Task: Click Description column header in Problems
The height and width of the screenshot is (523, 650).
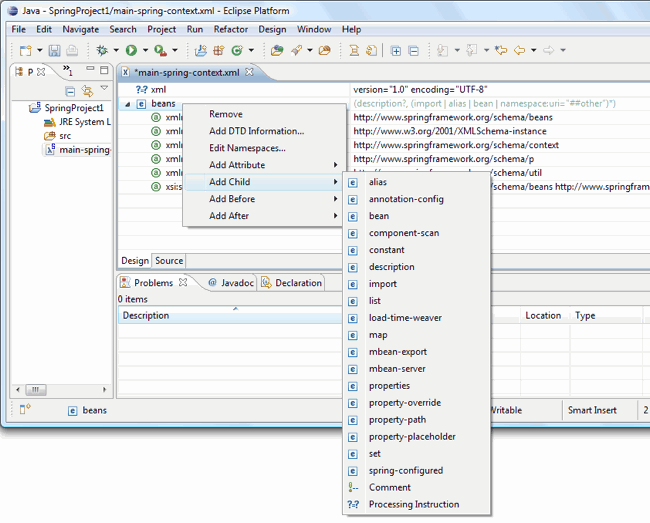Action: 146,316
